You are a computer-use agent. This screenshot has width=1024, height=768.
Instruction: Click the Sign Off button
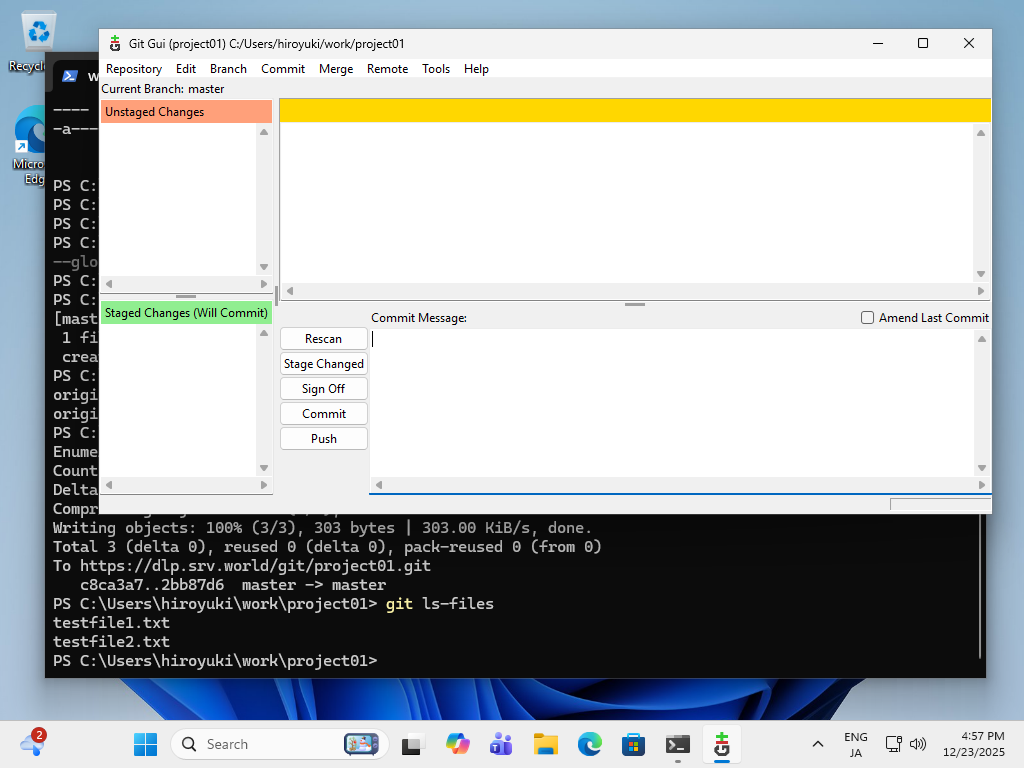click(323, 388)
